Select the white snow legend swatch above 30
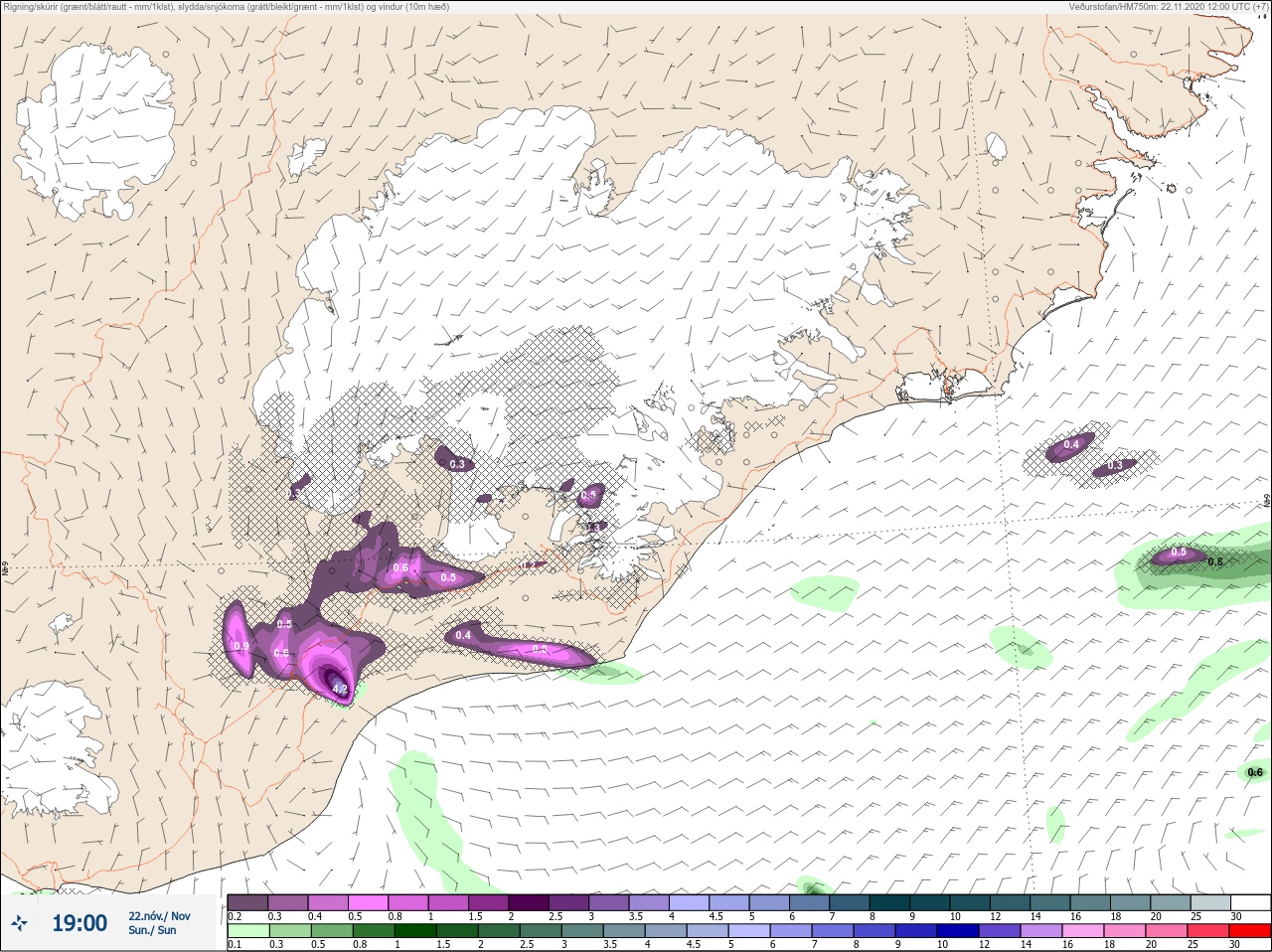This screenshot has height=952, width=1272. (x=1250, y=902)
